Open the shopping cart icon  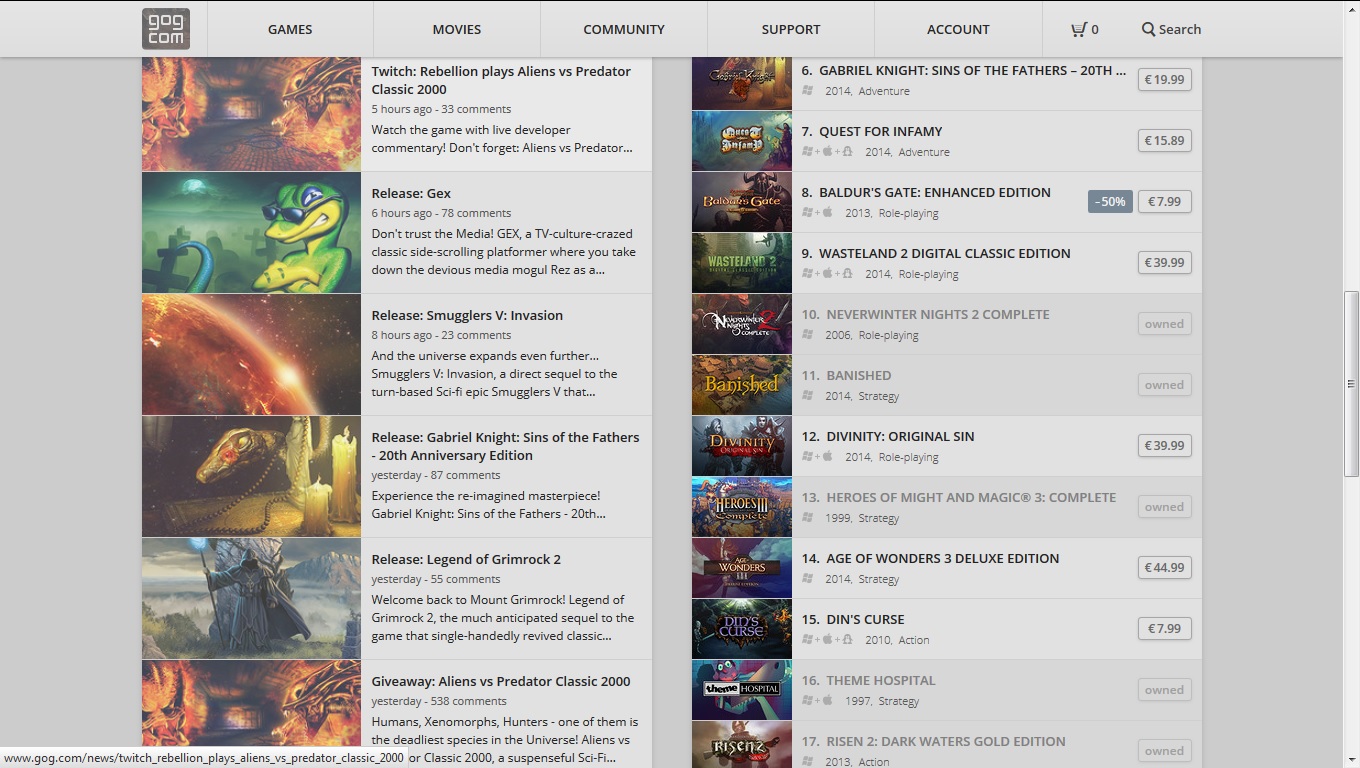tap(1078, 29)
